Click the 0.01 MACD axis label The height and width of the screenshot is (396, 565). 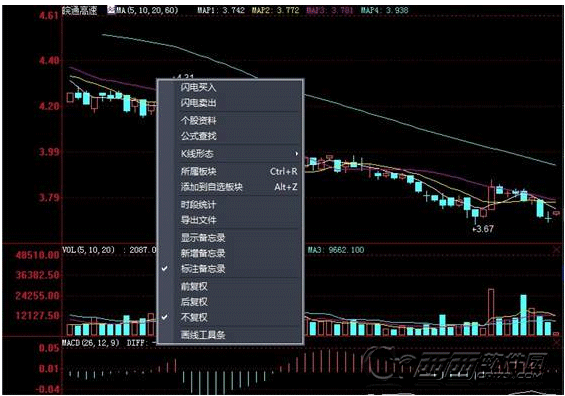[49, 369]
